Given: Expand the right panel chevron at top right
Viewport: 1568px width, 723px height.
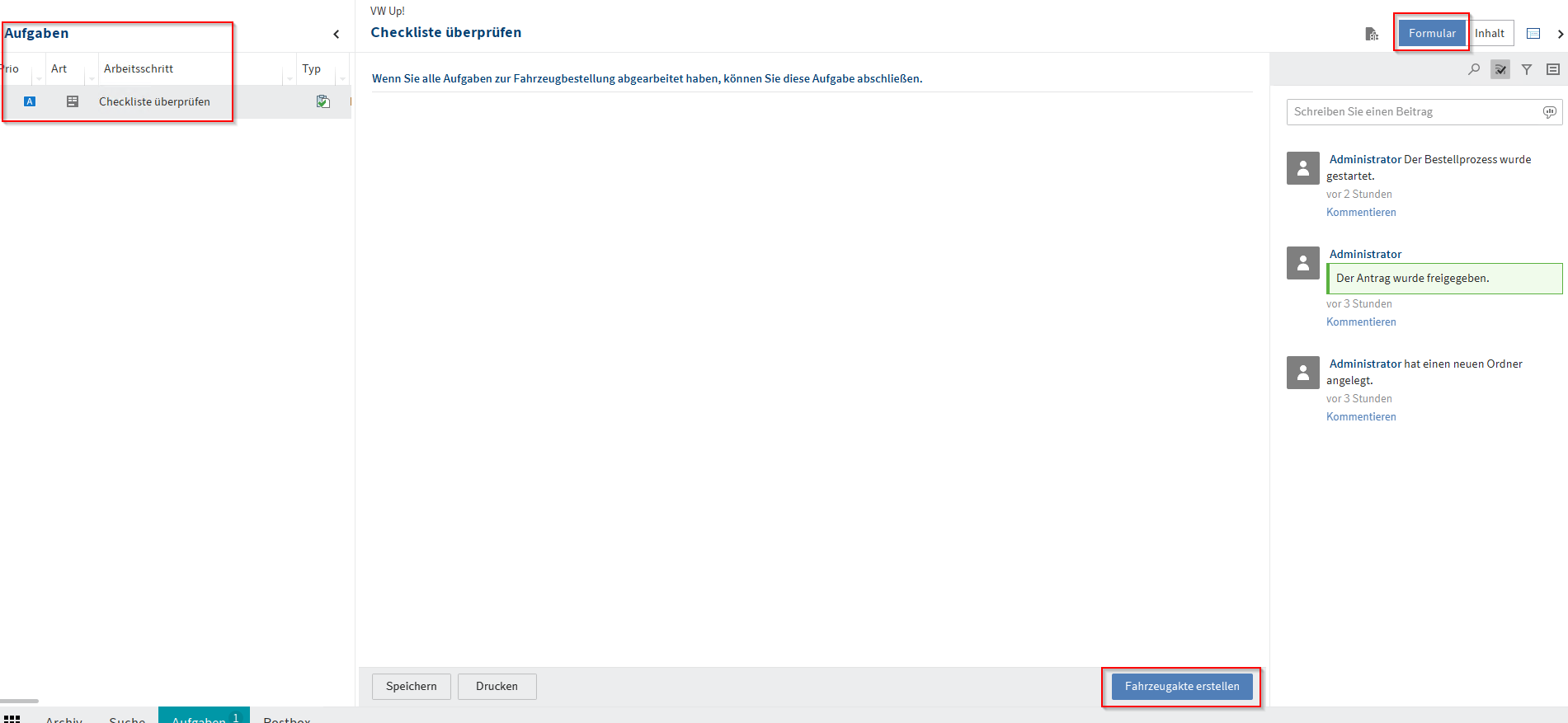Looking at the screenshot, I should pos(1560,34).
